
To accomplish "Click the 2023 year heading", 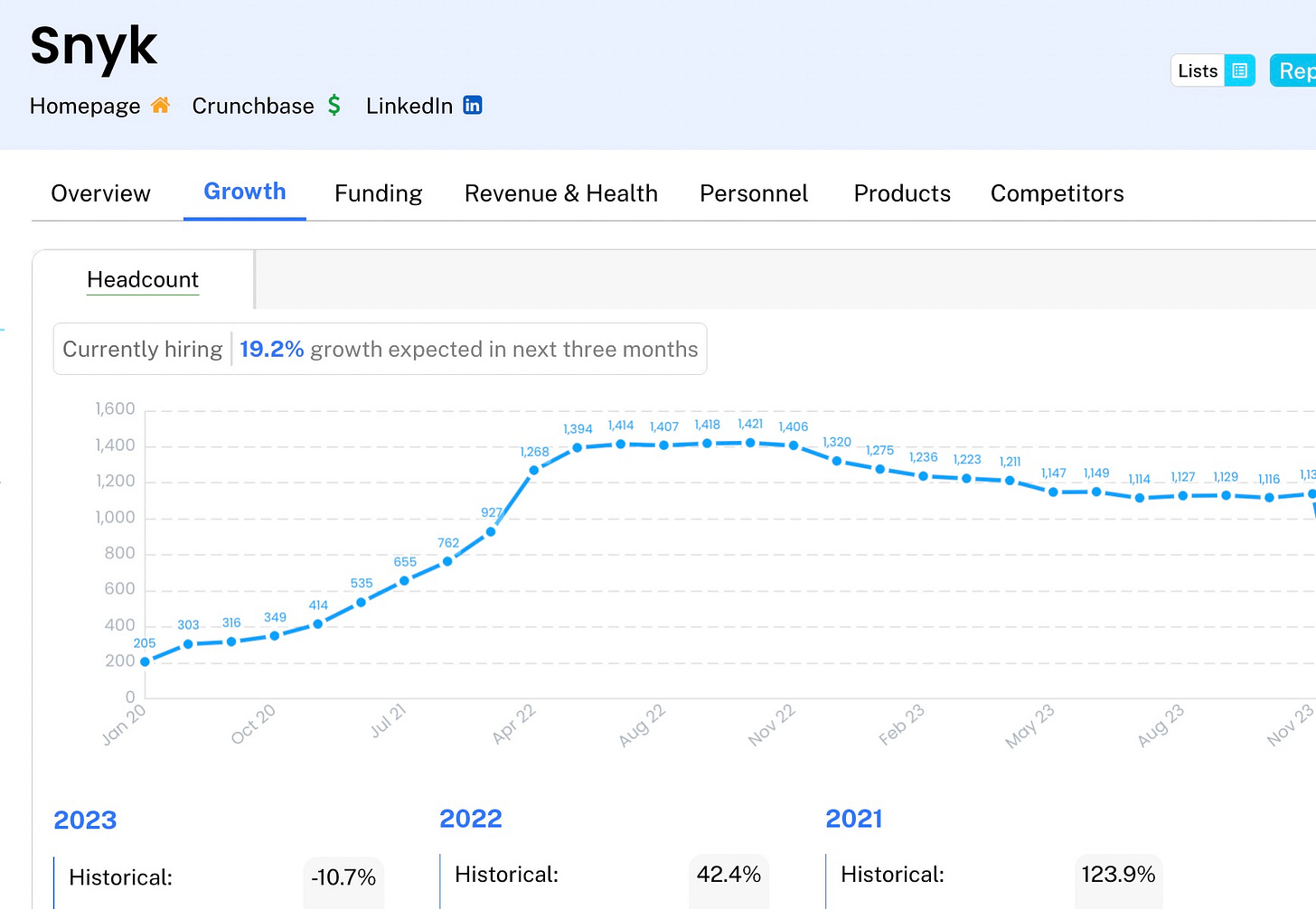I will [85, 820].
